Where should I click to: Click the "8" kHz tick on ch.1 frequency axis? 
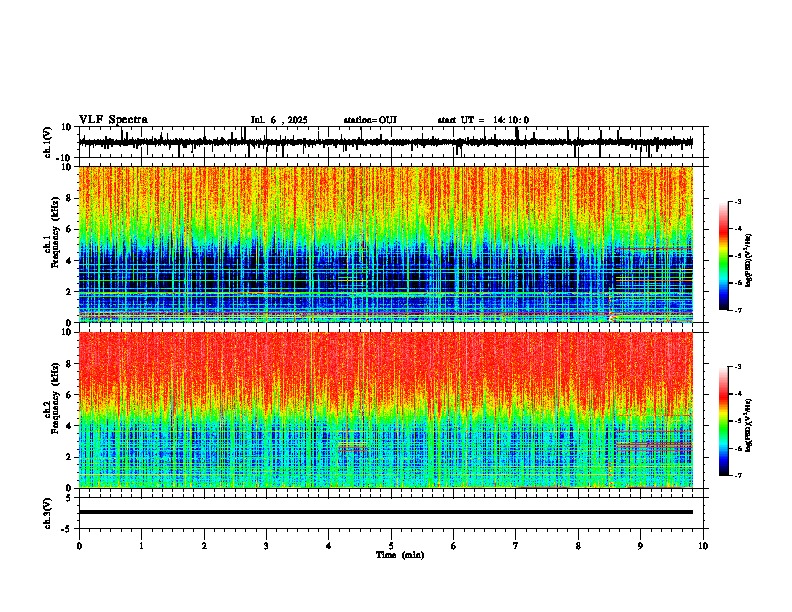(x=70, y=198)
